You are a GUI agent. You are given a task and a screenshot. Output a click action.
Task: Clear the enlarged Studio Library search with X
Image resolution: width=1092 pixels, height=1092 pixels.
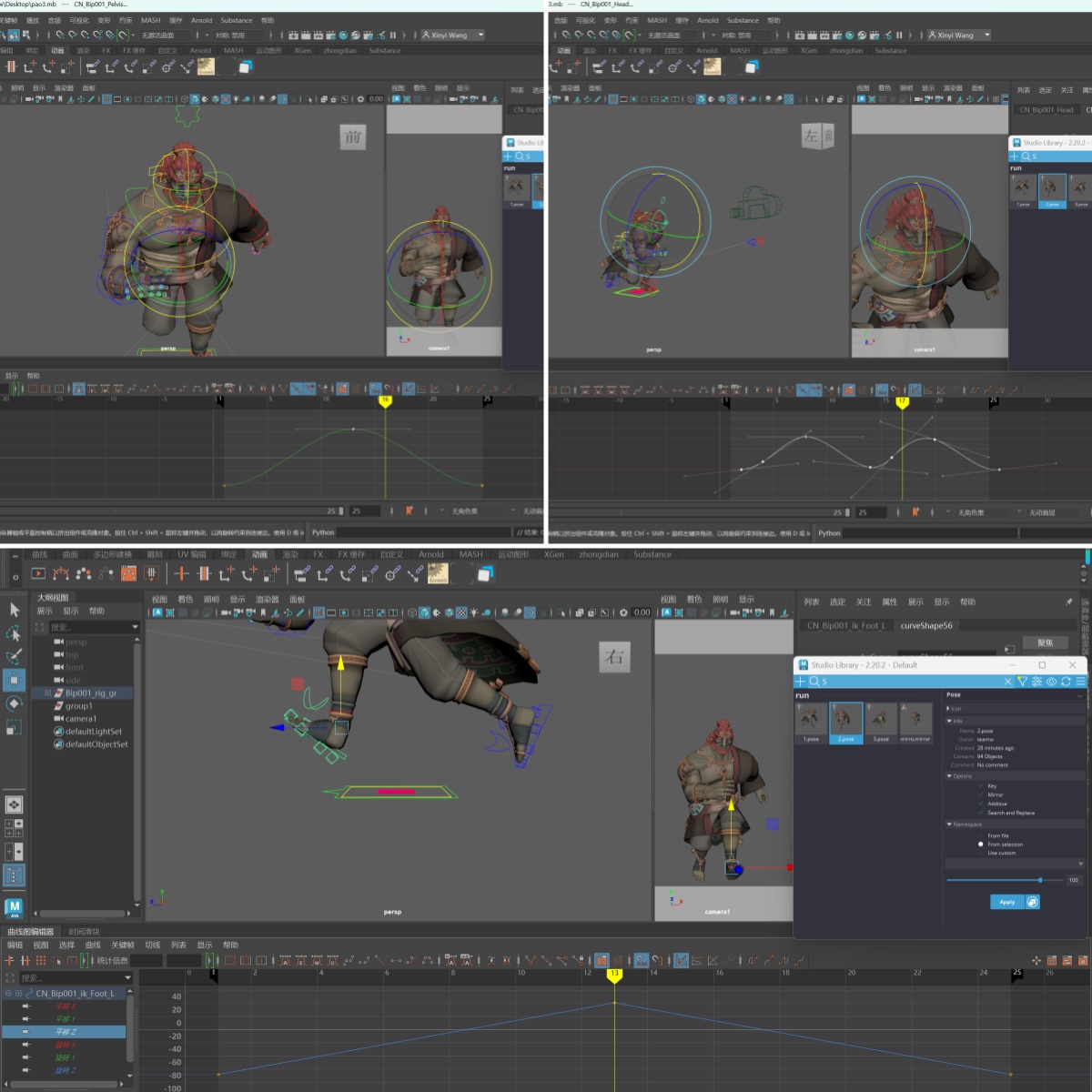pos(1007,681)
